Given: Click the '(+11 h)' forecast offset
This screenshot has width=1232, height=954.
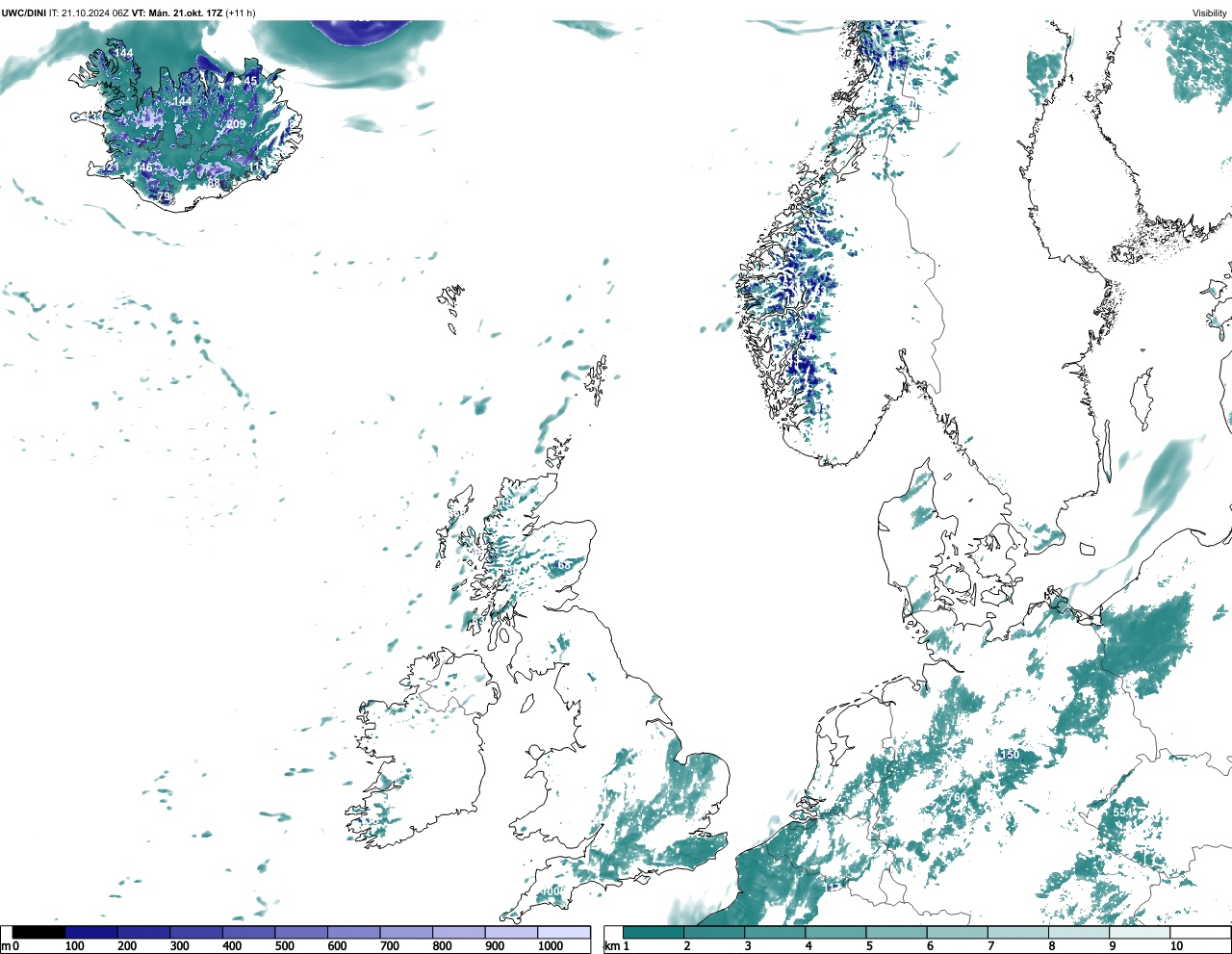Looking at the screenshot, I should coord(241,13).
